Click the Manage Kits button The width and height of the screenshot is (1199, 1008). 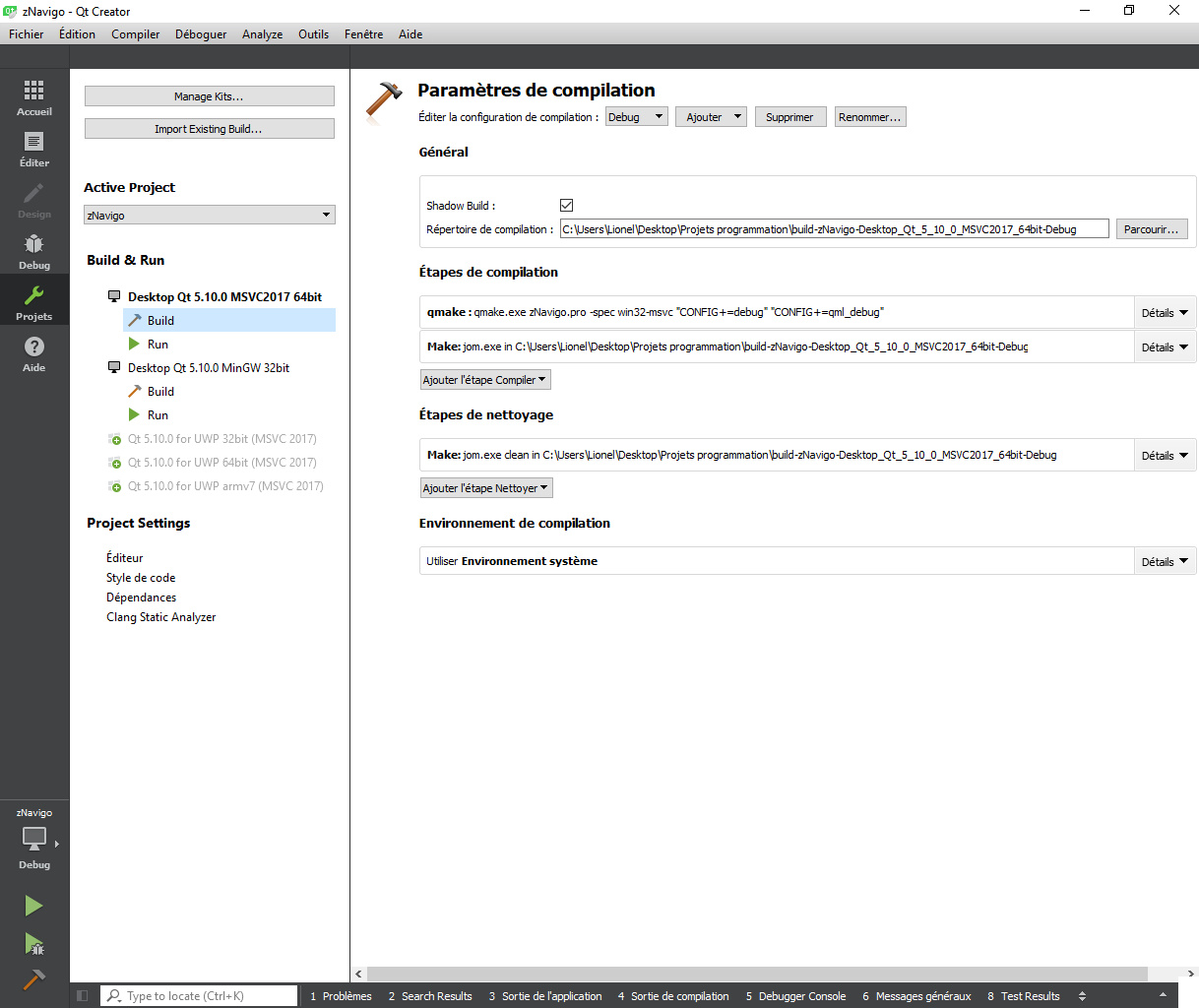(210, 96)
